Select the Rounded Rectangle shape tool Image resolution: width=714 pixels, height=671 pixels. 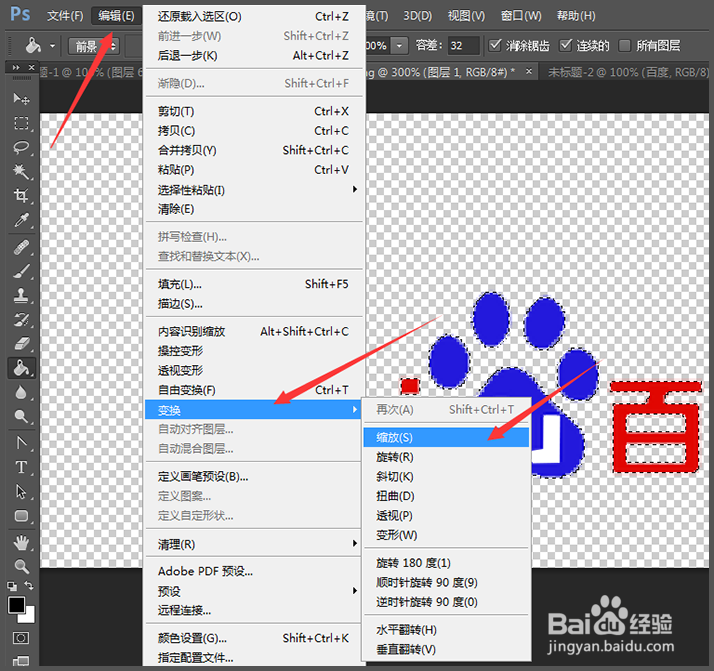(x=21, y=516)
